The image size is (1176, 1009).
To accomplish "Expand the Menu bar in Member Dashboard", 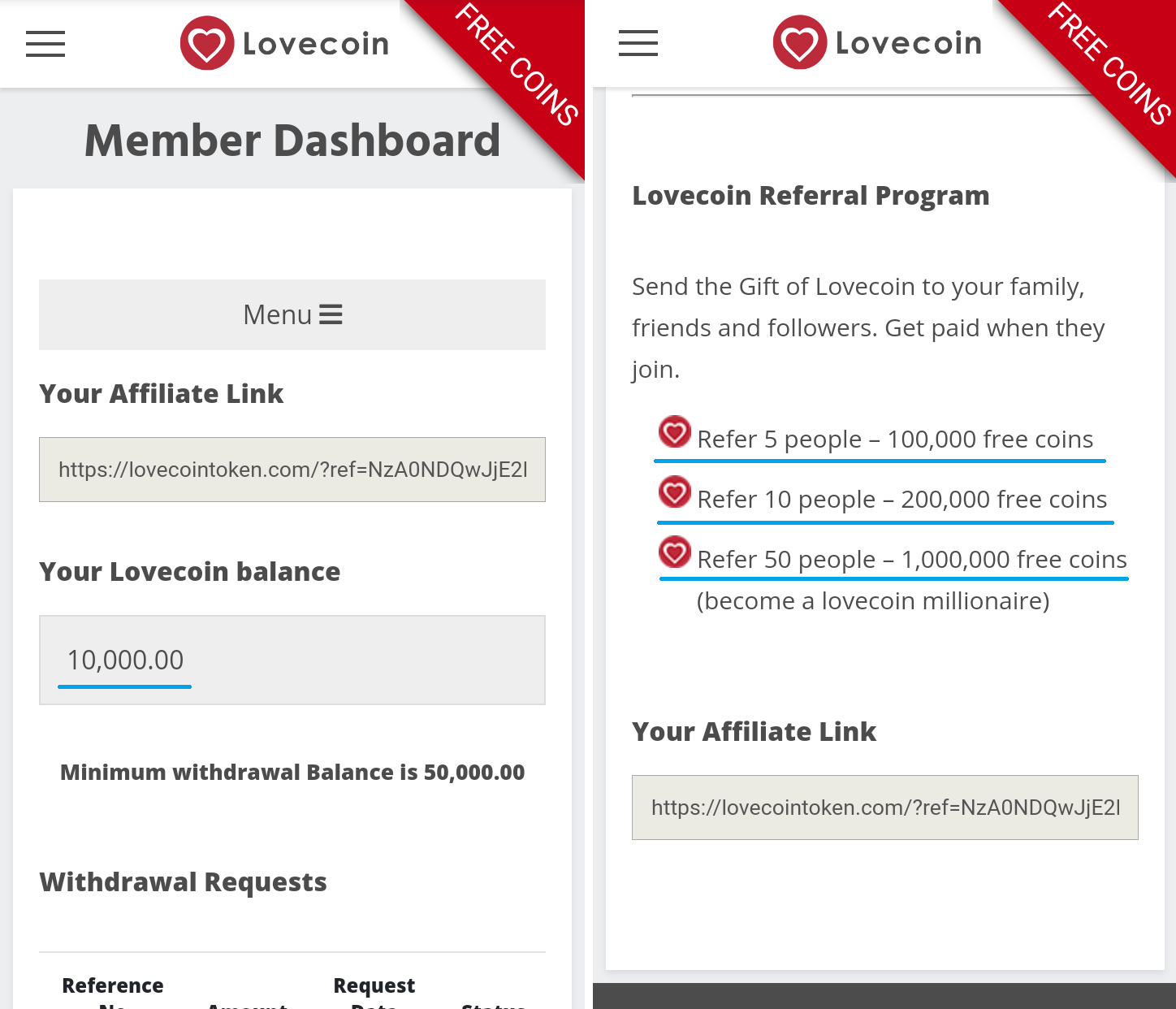I will click(x=292, y=314).
